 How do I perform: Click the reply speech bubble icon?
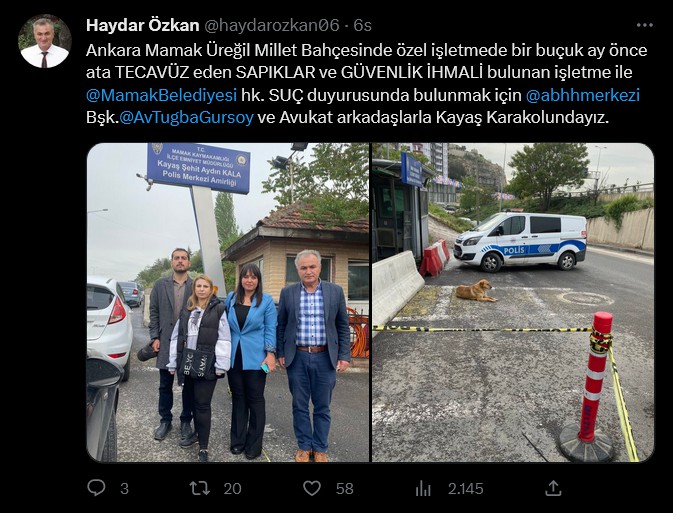(x=96, y=488)
